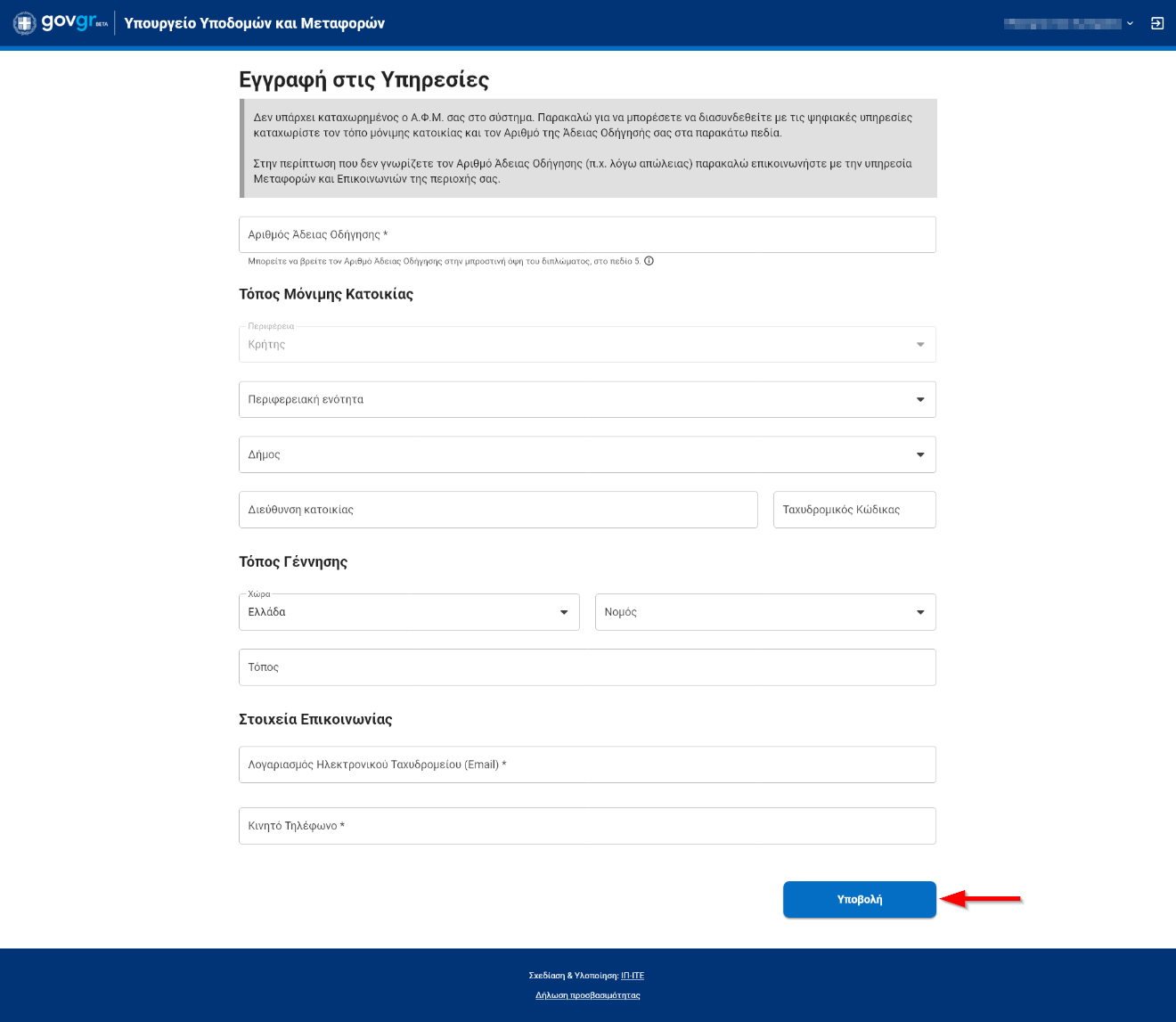Click the Greek emblem icon in header

(x=25, y=23)
